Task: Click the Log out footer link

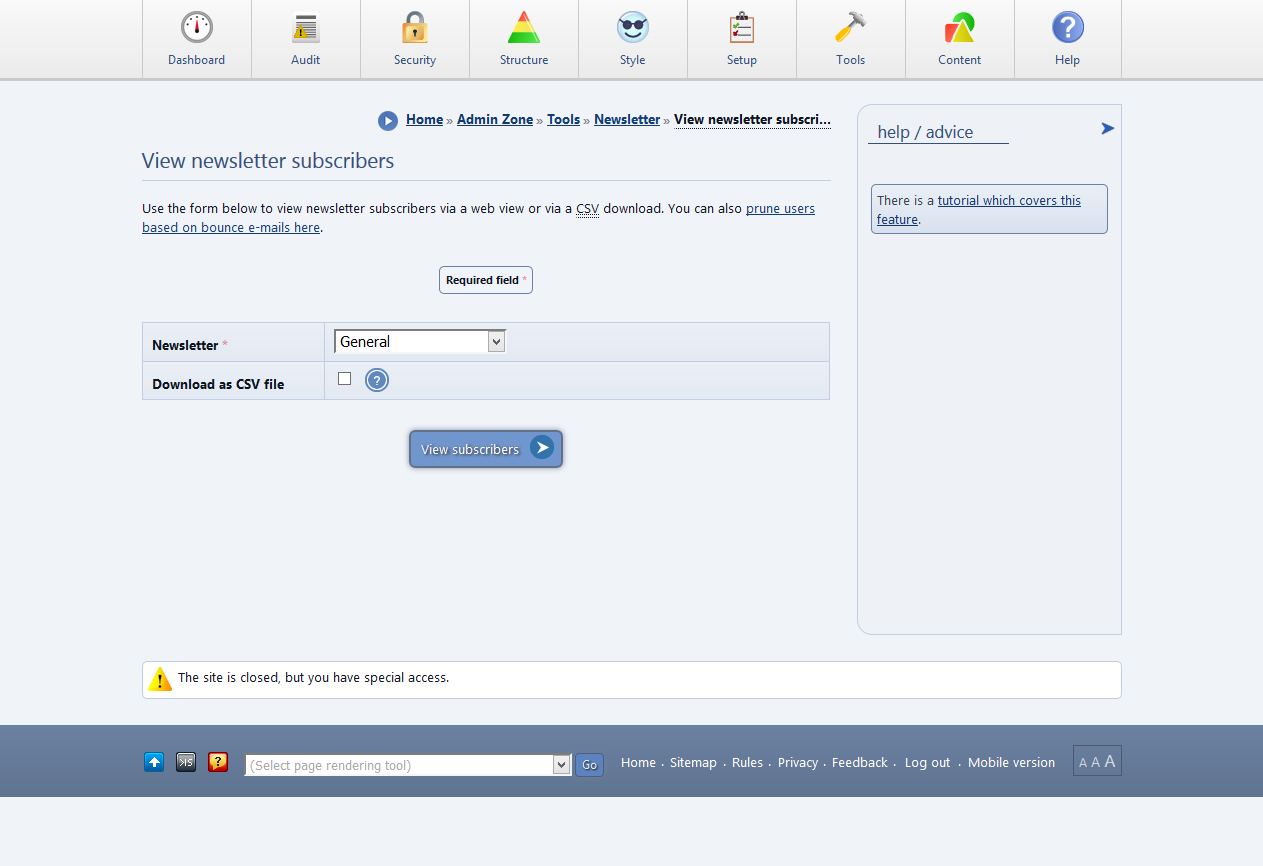Action: coord(927,762)
